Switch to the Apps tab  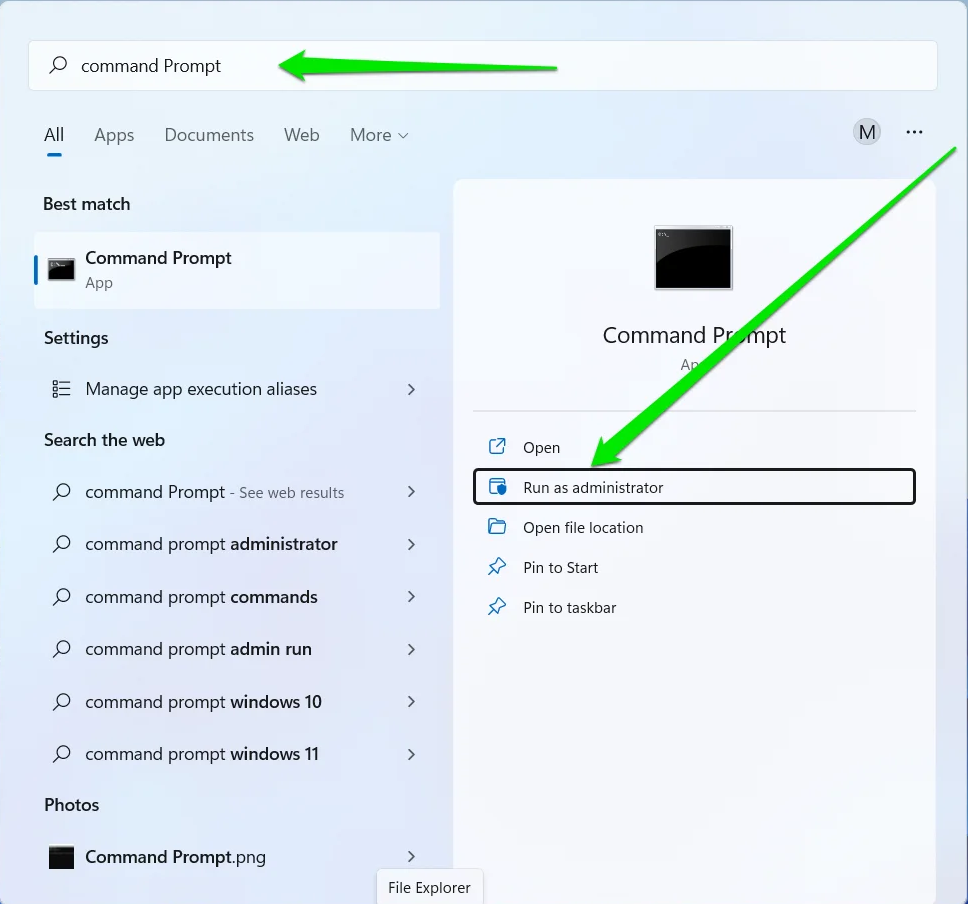114,135
